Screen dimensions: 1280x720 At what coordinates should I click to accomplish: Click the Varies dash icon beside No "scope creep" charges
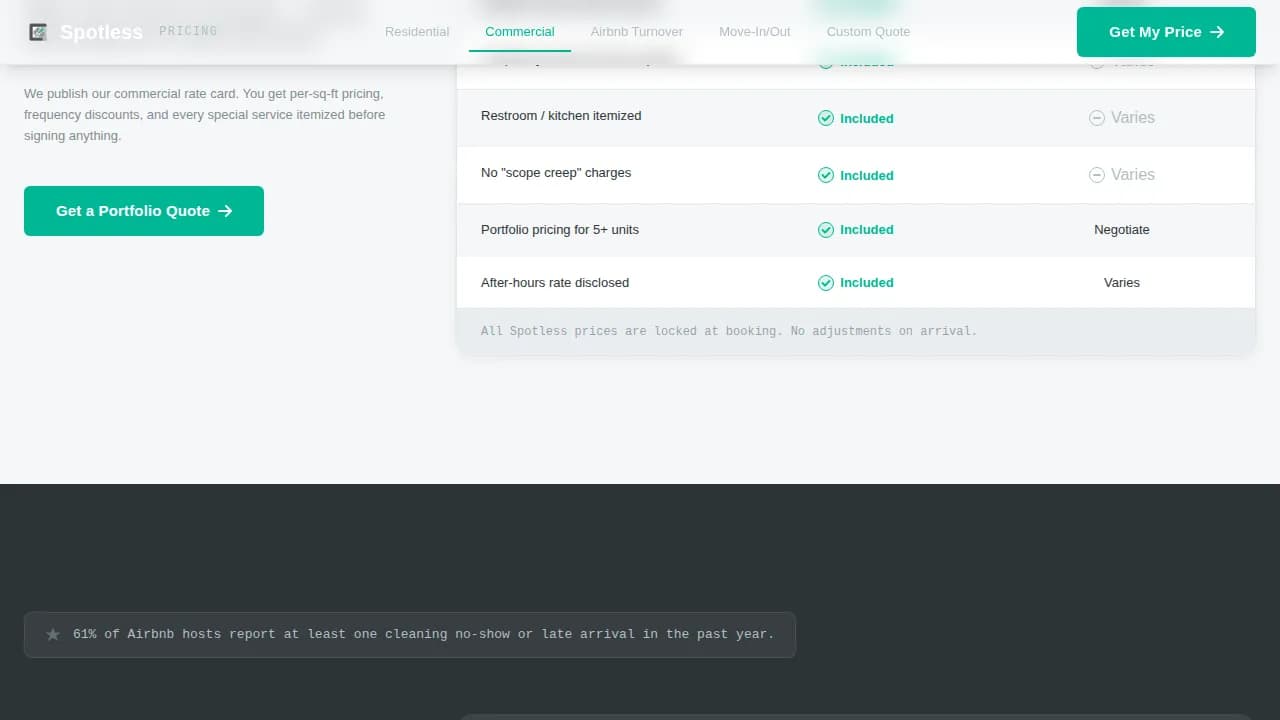click(x=1096, y=174)
